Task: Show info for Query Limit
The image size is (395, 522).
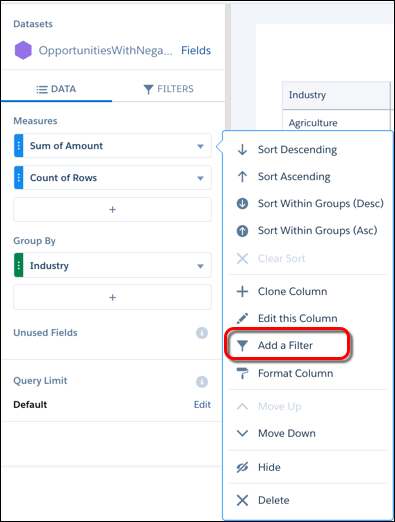Action: click(x=202, y=381)
